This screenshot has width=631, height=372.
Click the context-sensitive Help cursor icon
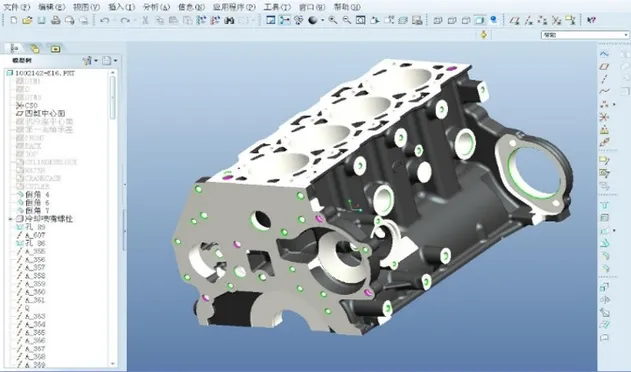[591, 20]
